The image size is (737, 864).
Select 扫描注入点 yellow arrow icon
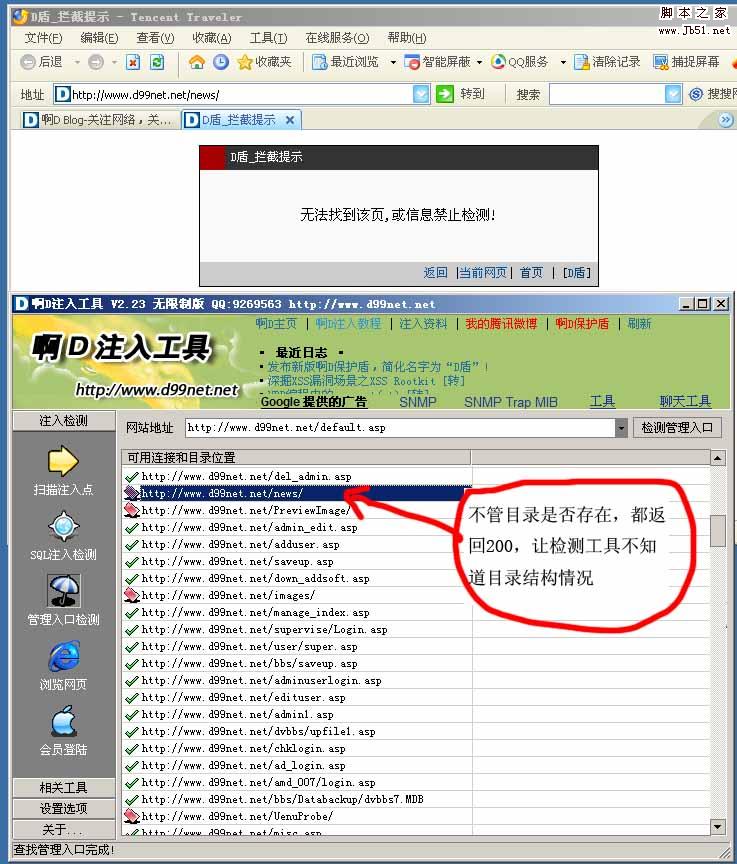63,461
